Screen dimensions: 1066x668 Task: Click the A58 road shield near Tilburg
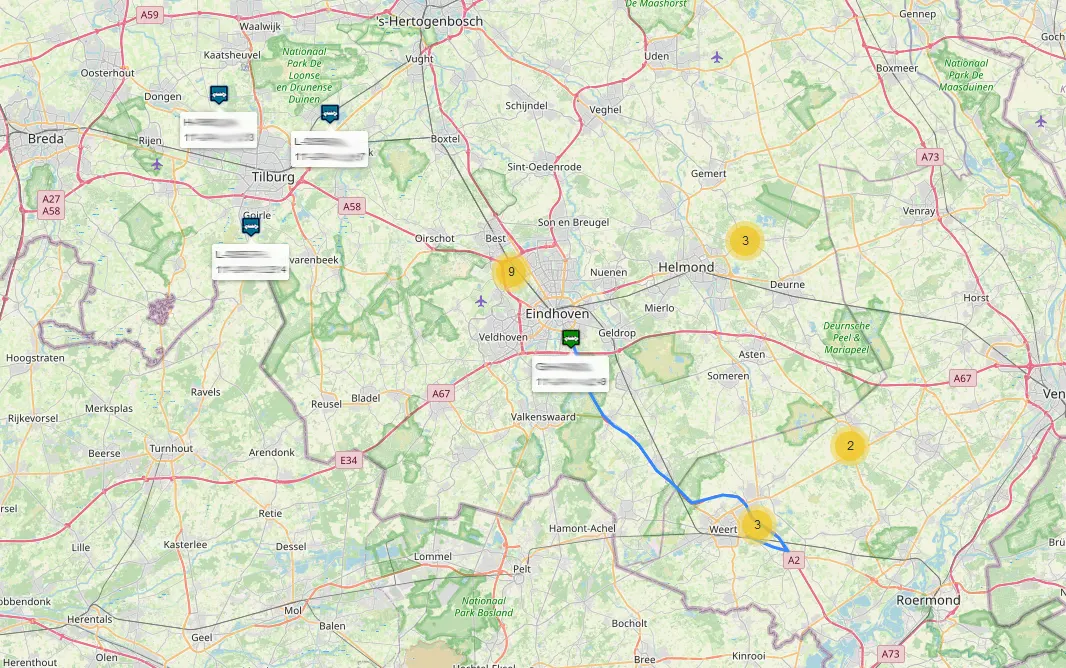click(x=351, y=206)
